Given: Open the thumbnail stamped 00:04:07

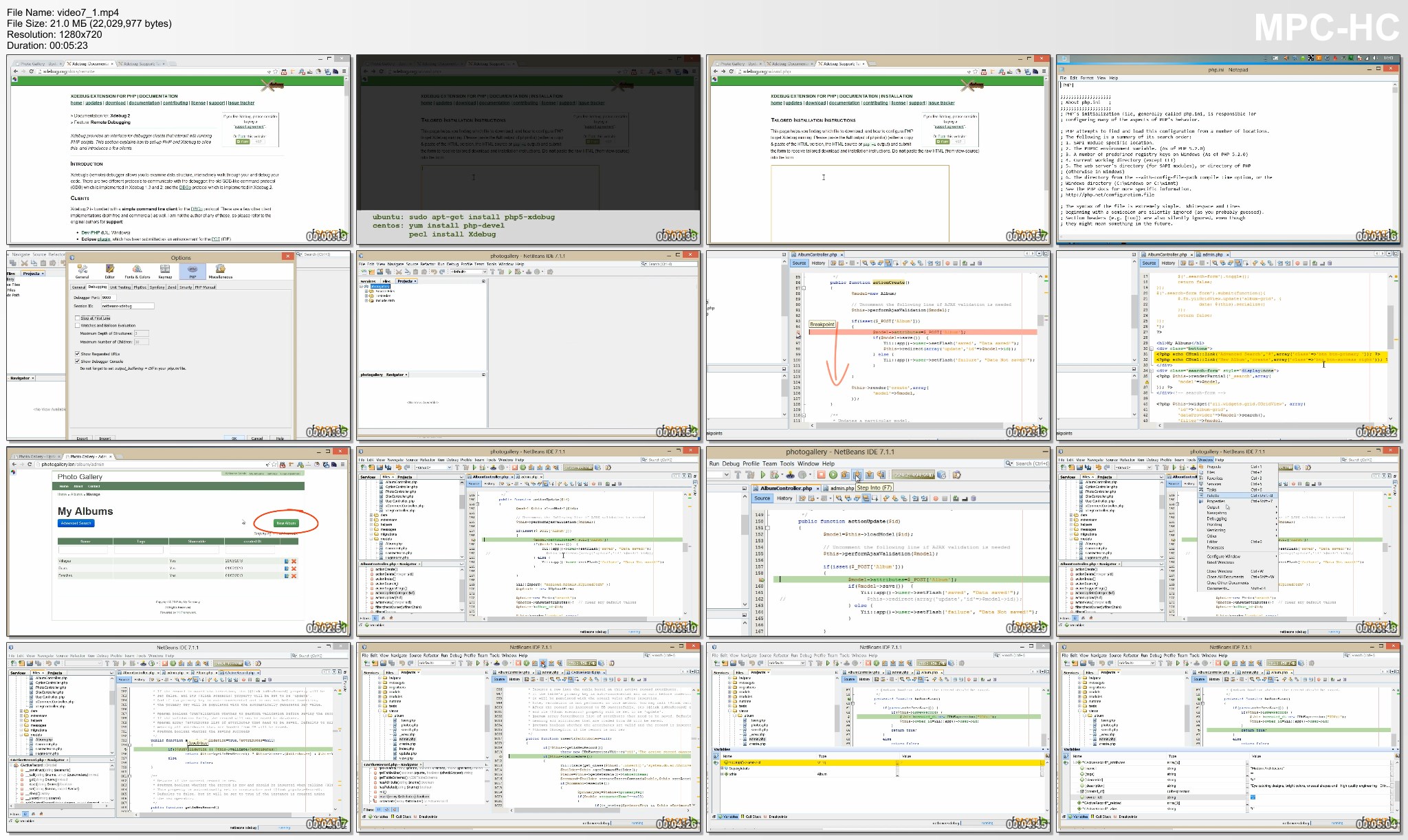Looking at the screenshot, I should [179, 739].
